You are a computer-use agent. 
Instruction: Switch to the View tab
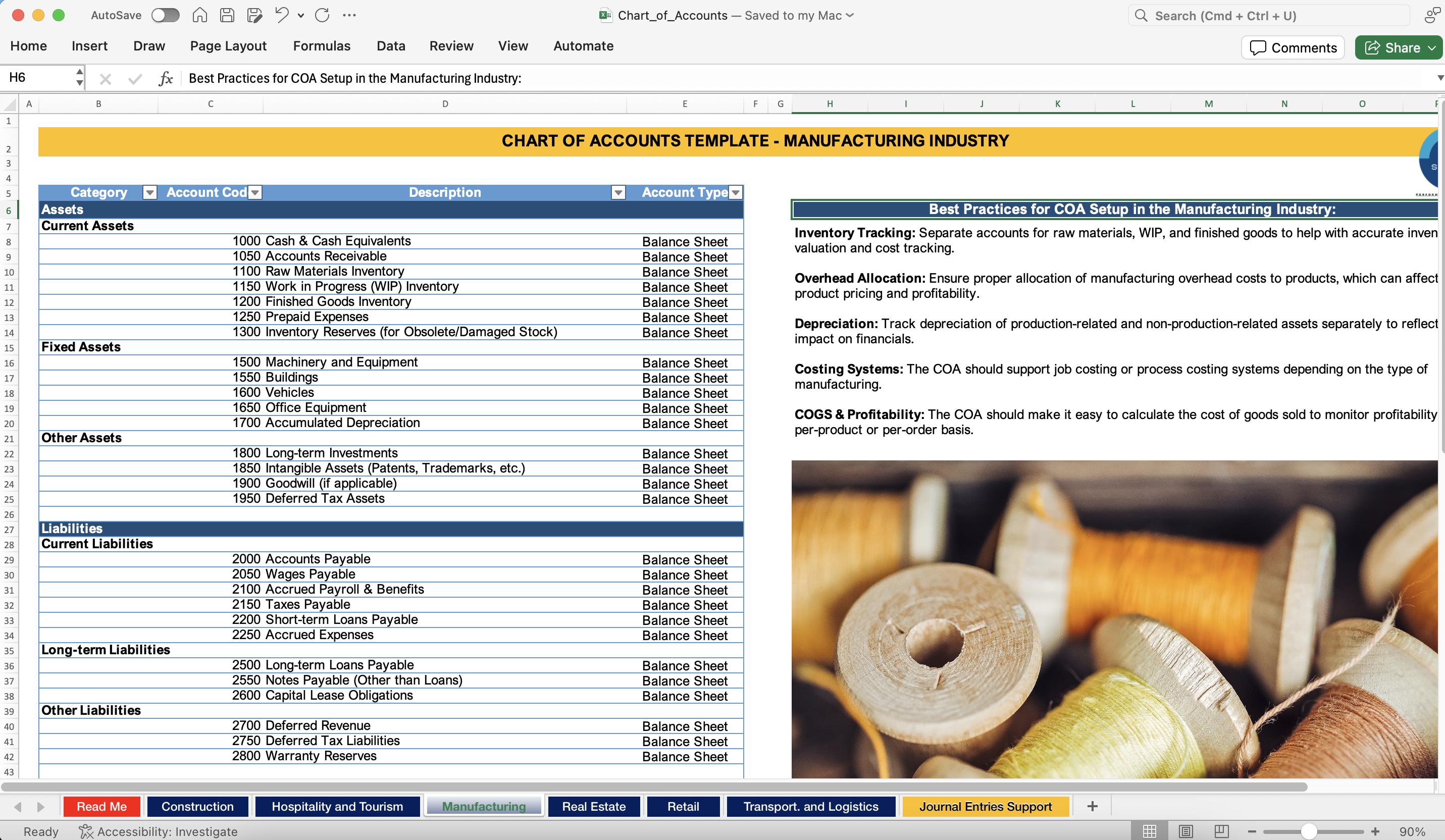coord(512,46)
